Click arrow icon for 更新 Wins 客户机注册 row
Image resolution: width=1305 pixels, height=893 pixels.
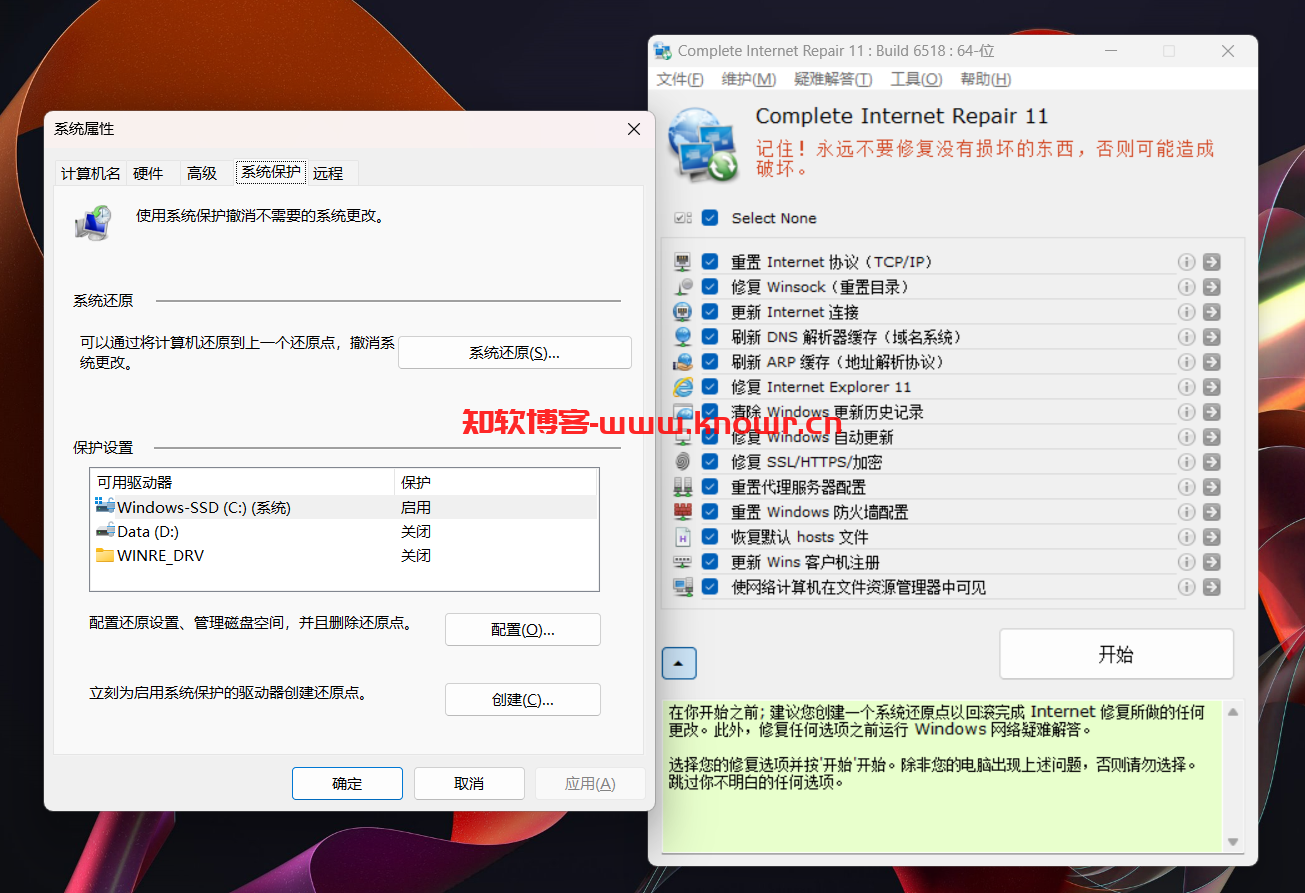[x=1211, y=562]
